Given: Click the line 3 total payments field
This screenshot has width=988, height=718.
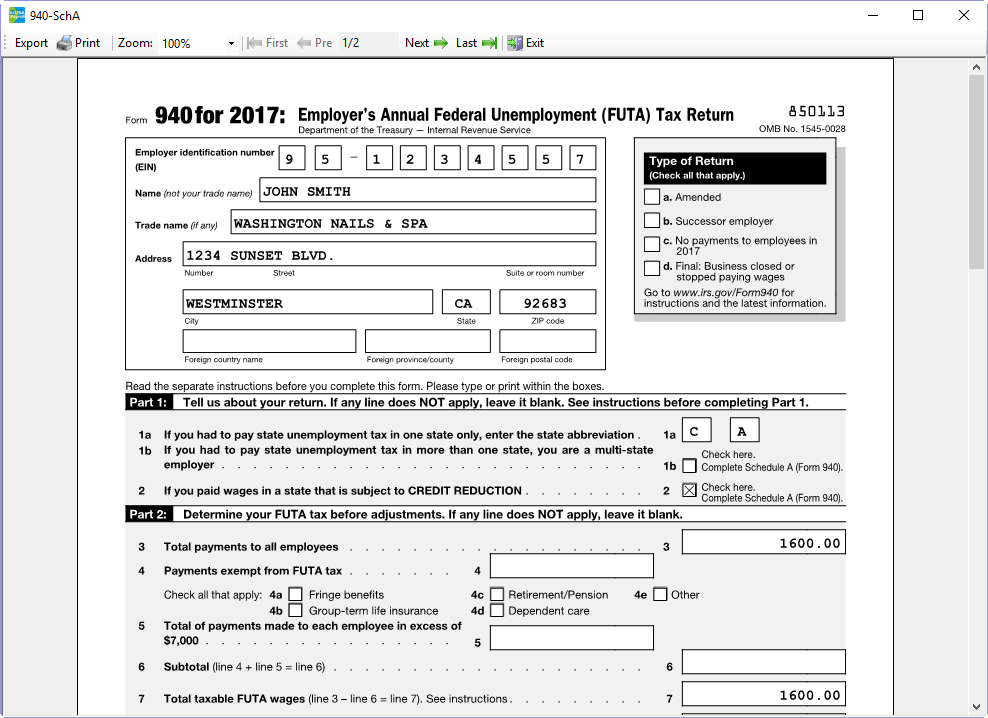Looking at the screenshot, I should 763,543.
